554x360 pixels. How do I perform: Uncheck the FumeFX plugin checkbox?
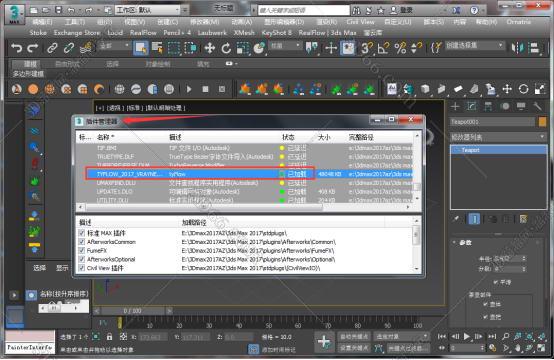point(82,250)
